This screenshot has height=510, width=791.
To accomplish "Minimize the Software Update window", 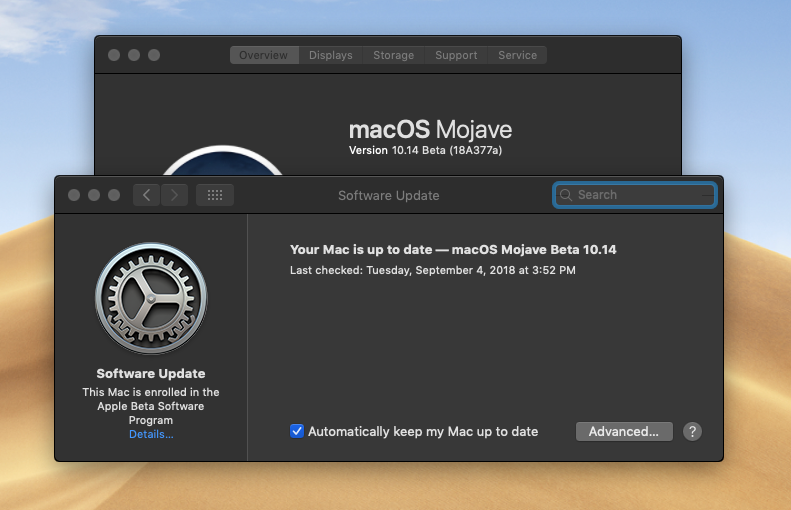I will (x=94, y=195).
